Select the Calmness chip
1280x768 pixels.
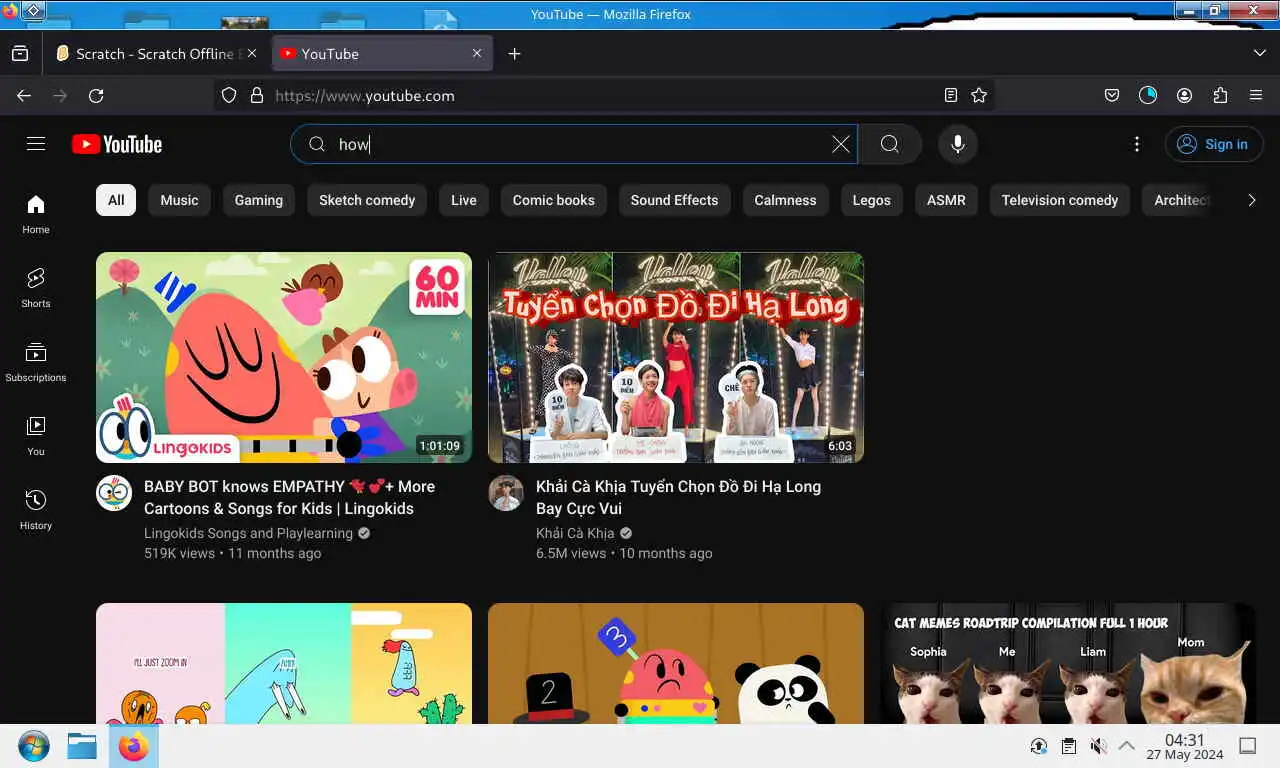(786, 200)
